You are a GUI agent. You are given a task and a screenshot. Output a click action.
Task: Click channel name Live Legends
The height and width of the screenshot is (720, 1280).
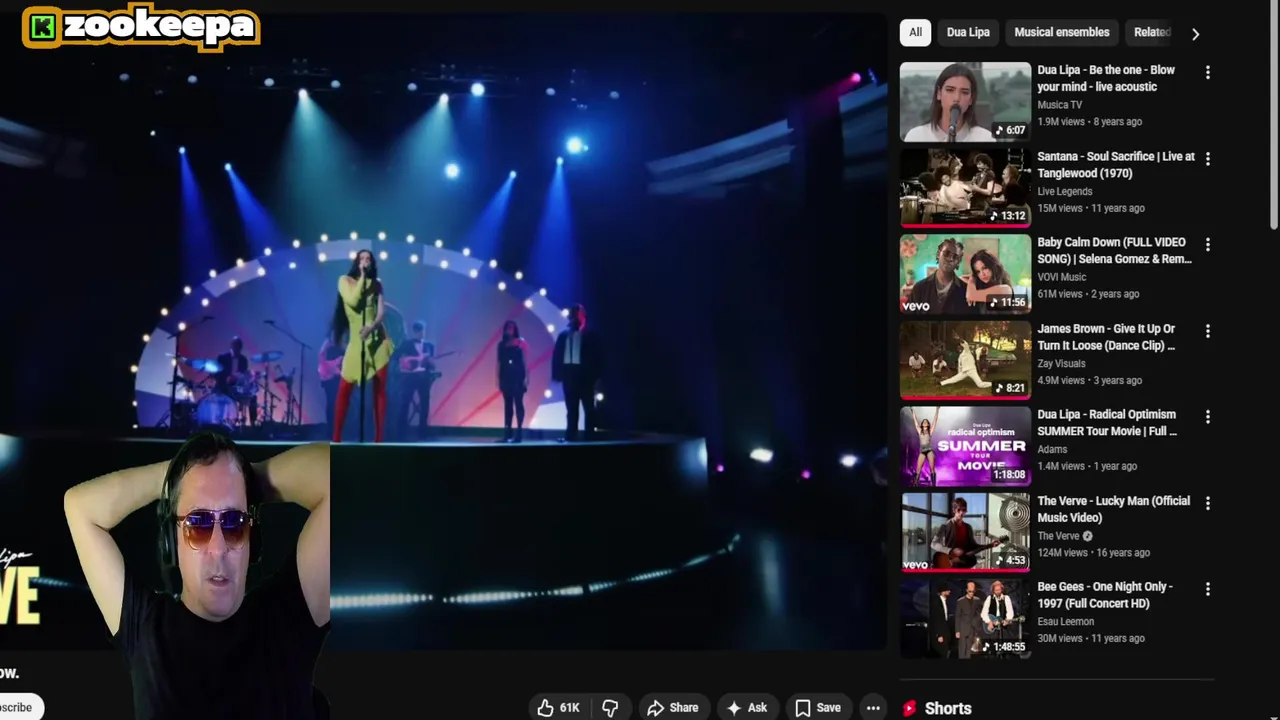(x=1064, y=191)
